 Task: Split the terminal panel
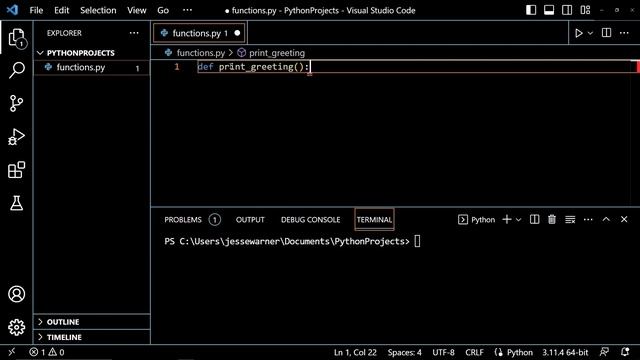point(534,219)
